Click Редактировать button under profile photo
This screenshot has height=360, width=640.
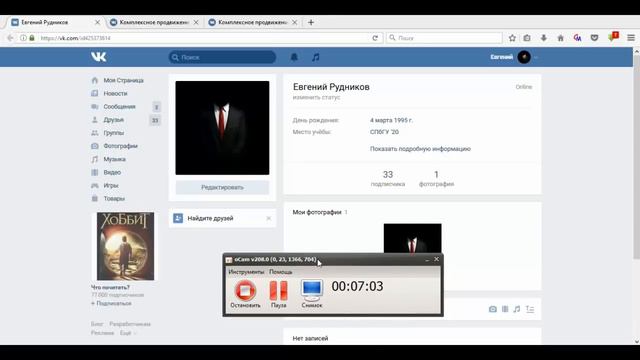coord(222,187)
